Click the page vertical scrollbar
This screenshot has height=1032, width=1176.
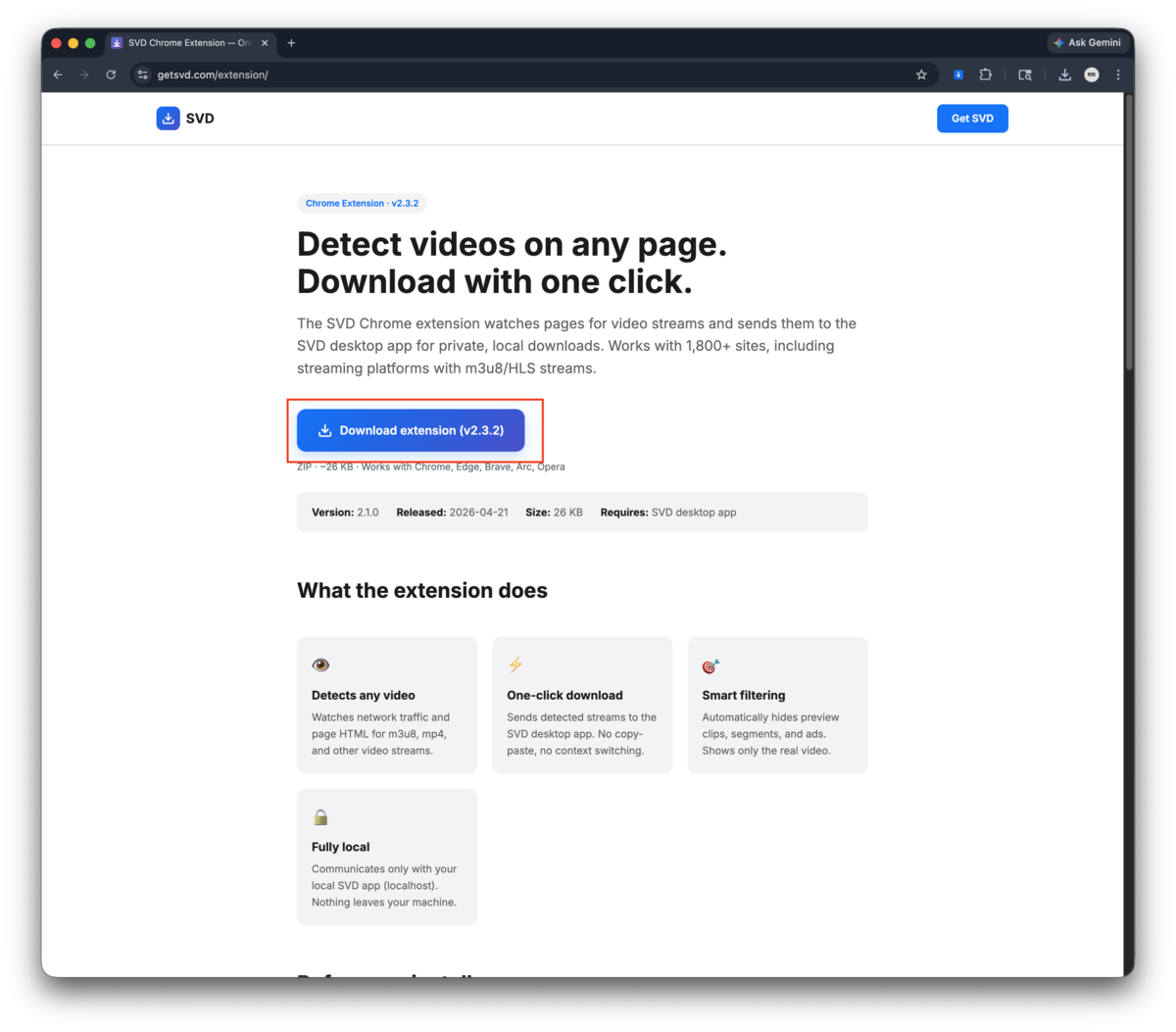[x=1129, y=233]
